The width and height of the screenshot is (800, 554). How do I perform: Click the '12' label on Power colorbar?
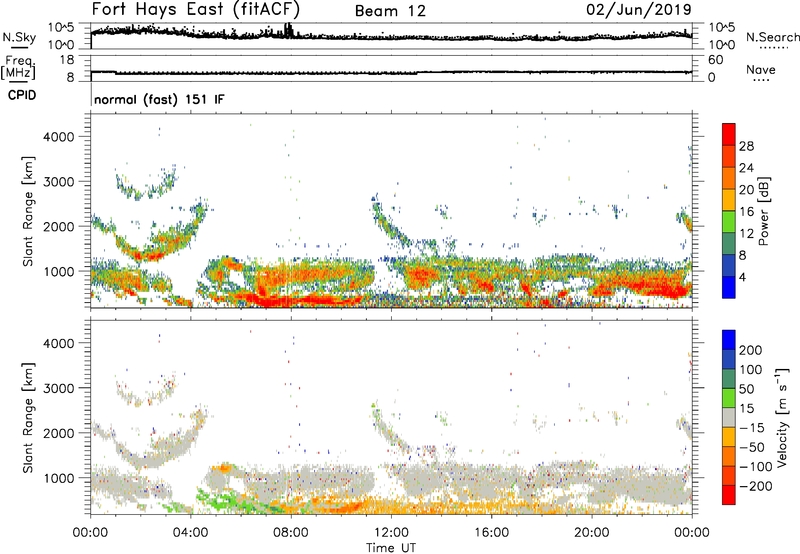coord(746,234)
